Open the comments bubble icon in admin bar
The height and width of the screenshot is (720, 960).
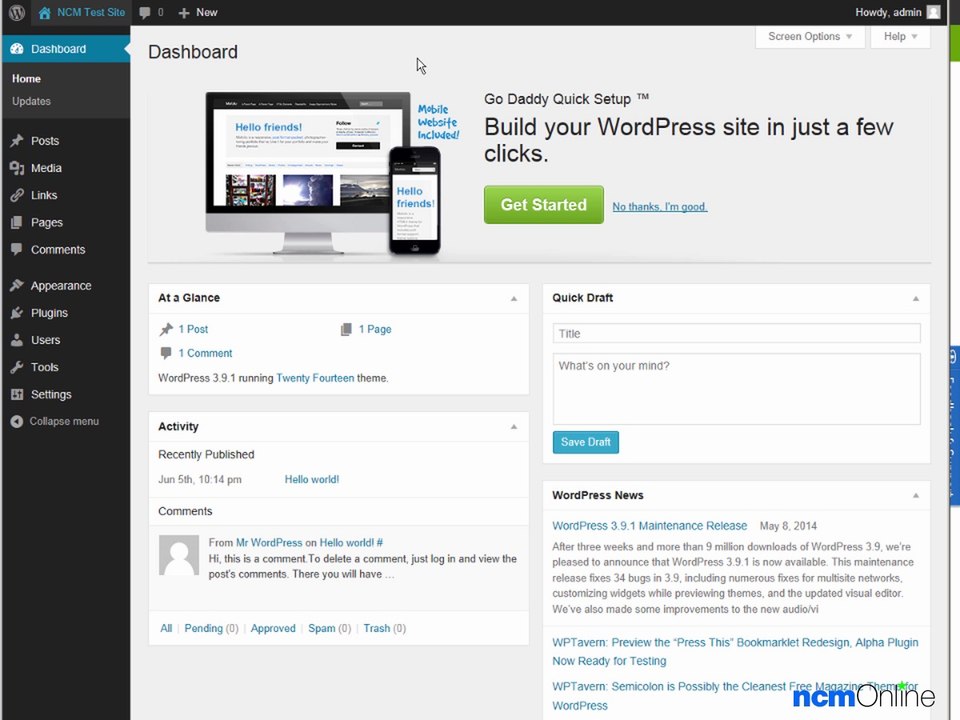pos(144,13)
